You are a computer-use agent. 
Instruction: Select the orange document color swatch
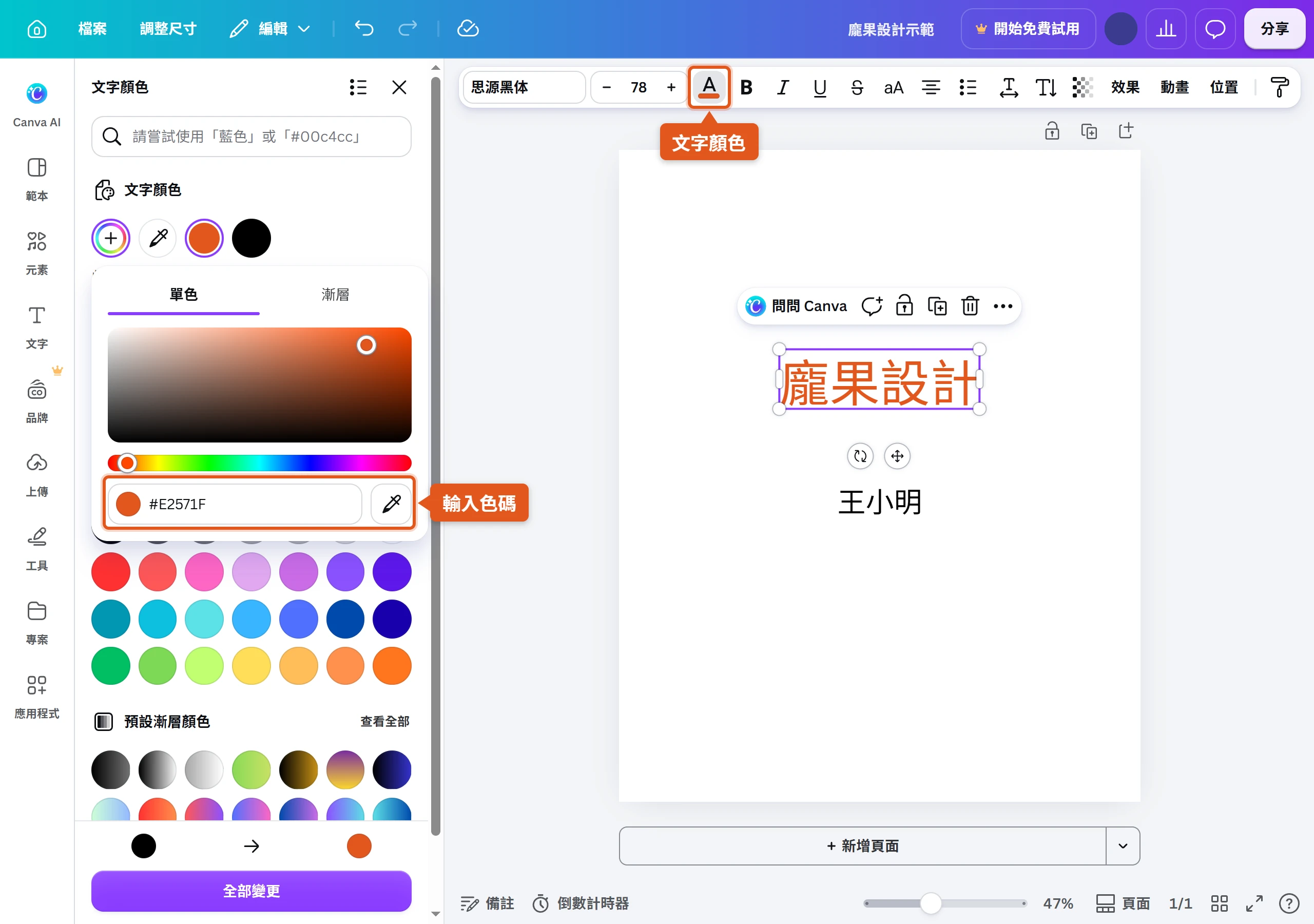204,238
